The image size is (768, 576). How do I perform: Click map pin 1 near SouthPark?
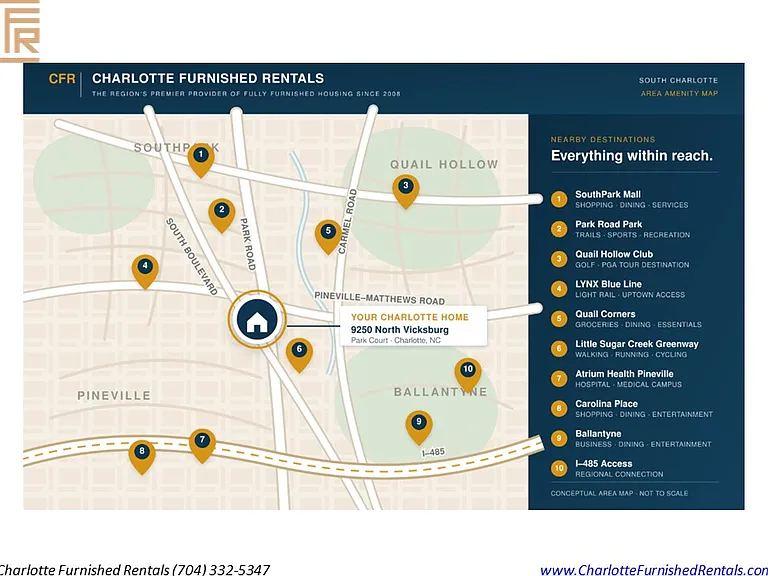point(201,160)
